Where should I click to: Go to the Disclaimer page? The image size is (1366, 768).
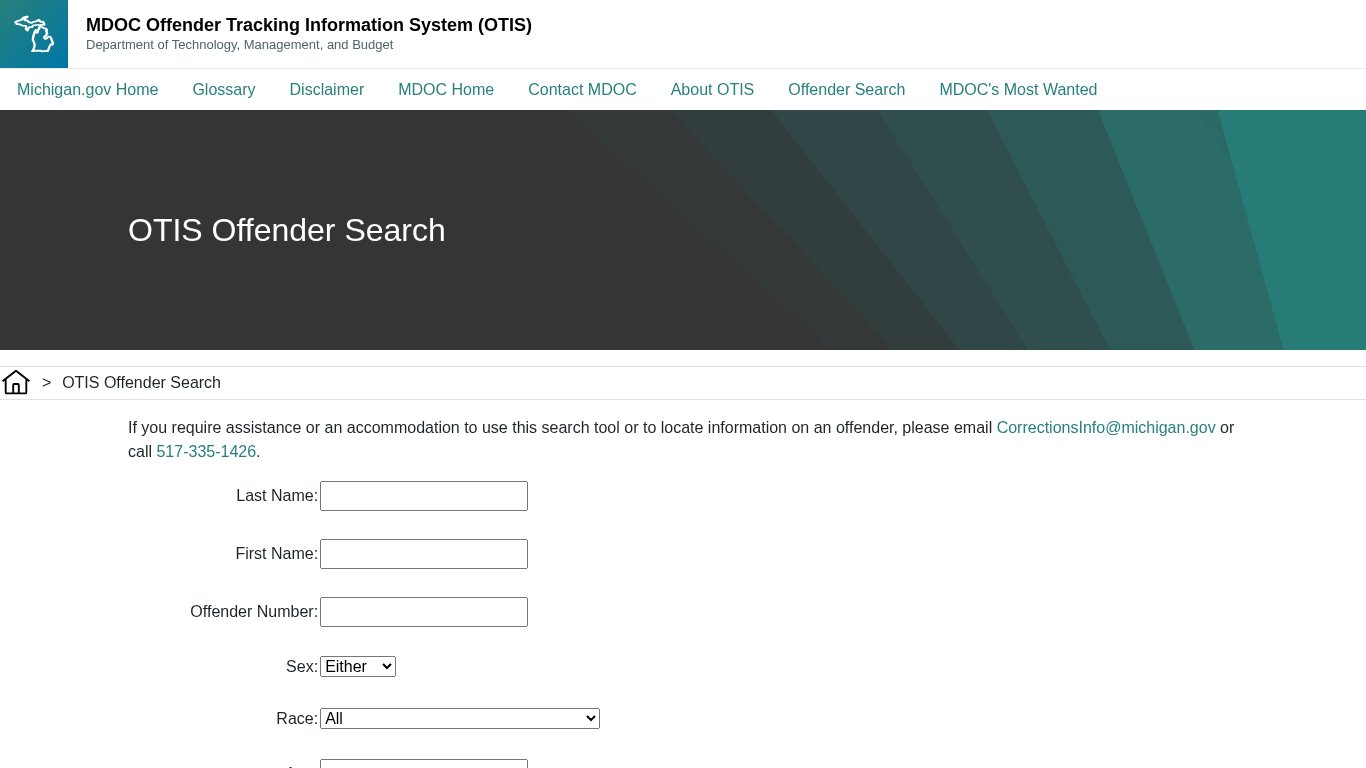coord(327,90)
